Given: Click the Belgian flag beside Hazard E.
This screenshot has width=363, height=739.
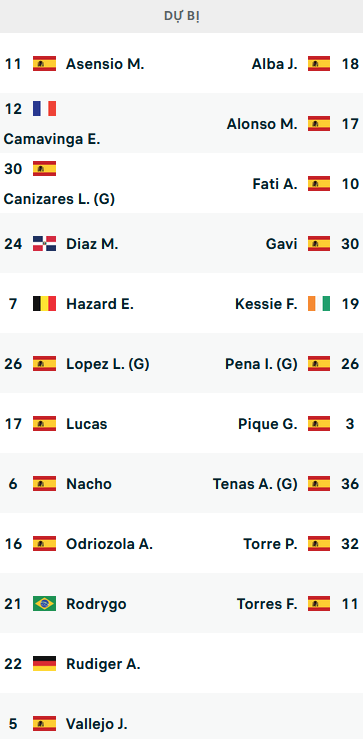Looking at the screenshot, I should 44,304.
